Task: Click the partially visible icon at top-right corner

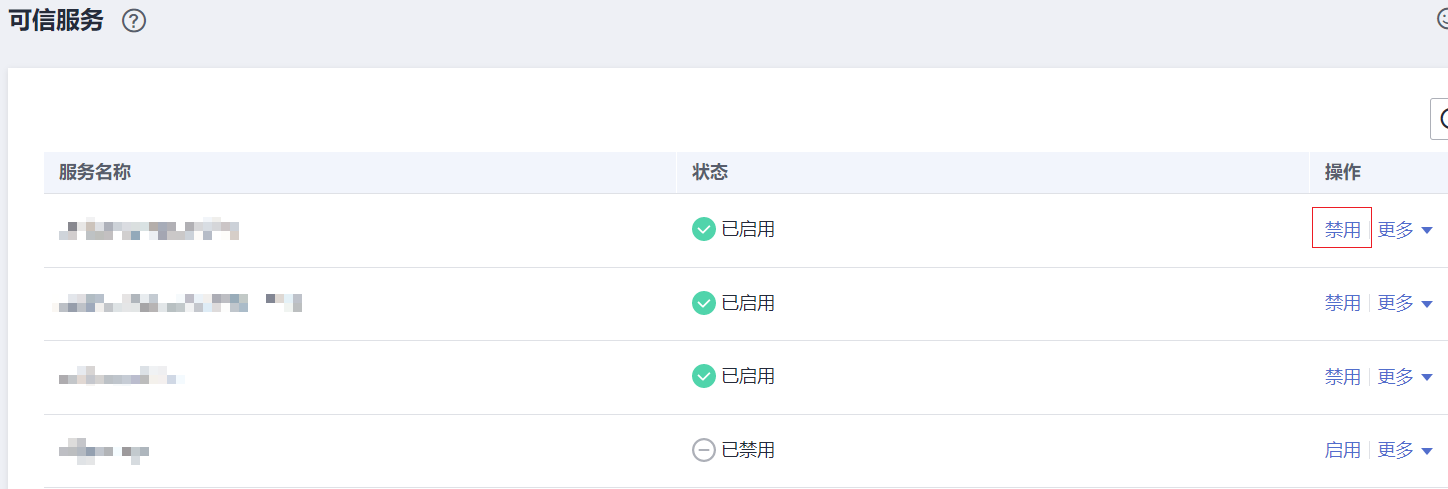Action: click(1442, 18)
